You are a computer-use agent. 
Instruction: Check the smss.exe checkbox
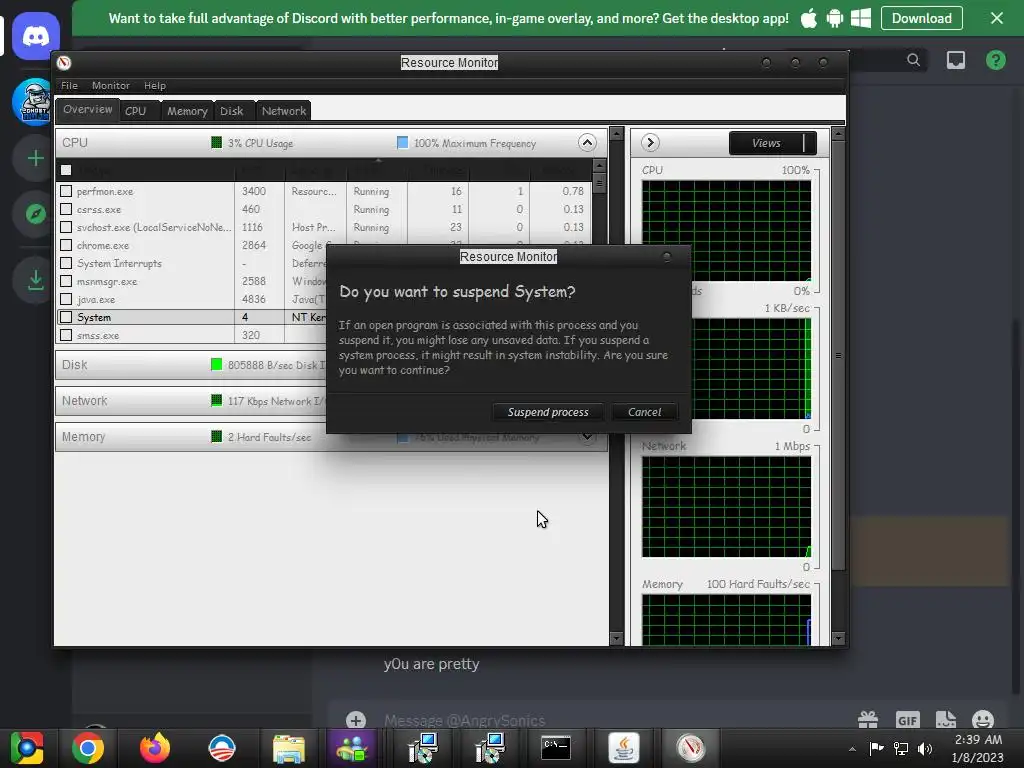point(66,335)
